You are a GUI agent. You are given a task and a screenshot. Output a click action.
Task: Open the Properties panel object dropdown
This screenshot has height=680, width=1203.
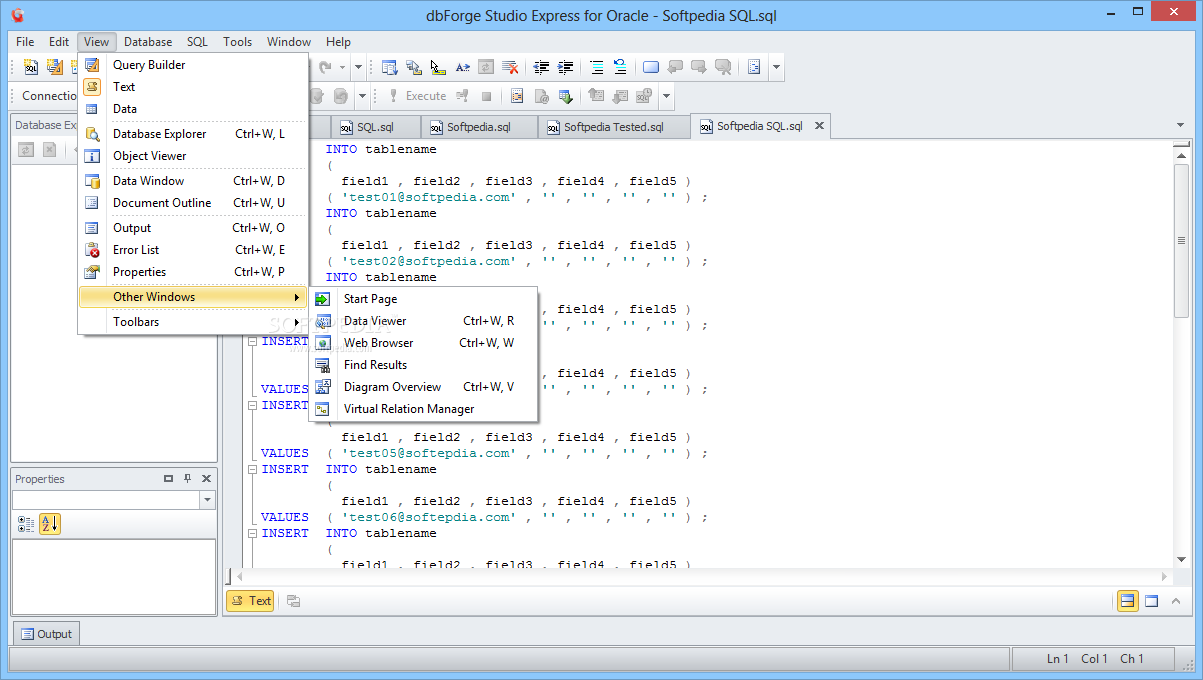(207, 500)
